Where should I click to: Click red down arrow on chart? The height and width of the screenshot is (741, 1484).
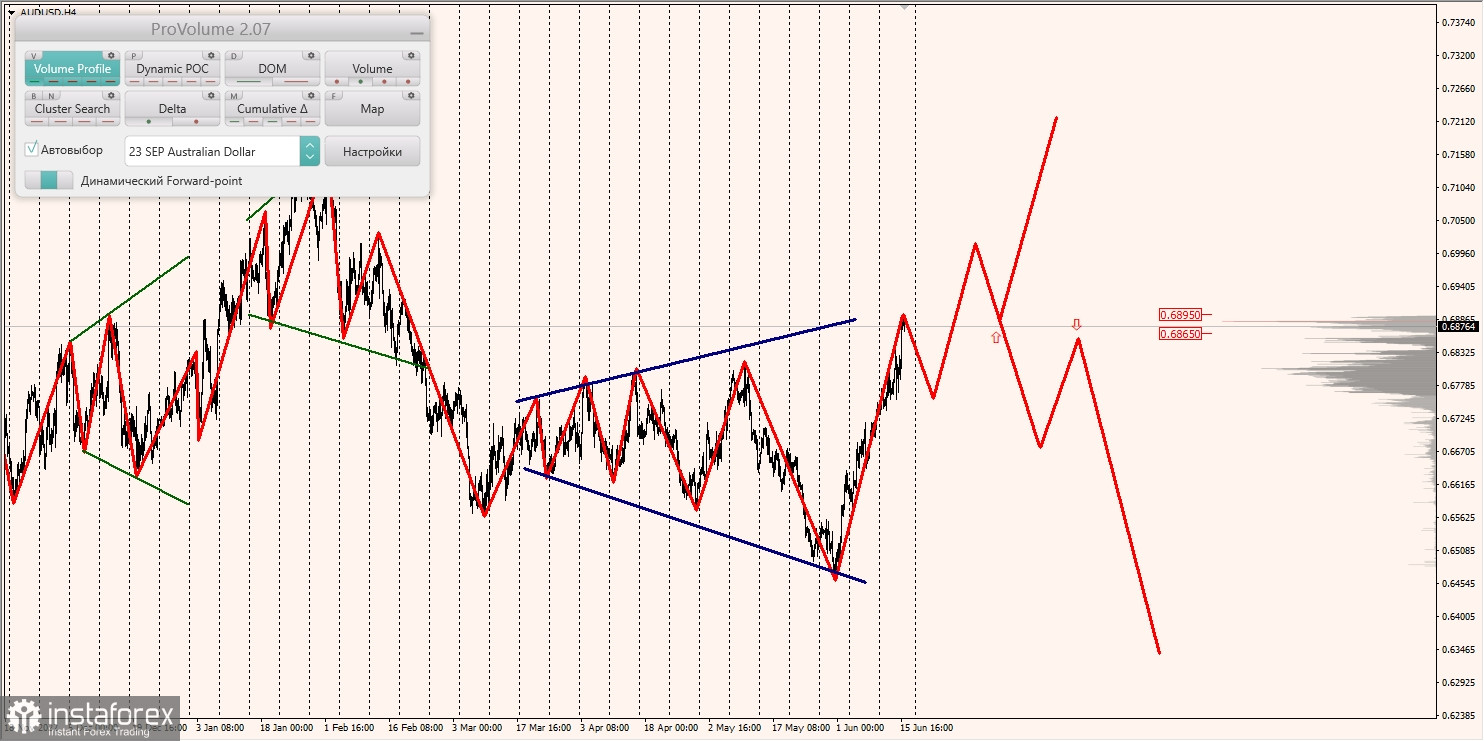(x=1076, y=324)
